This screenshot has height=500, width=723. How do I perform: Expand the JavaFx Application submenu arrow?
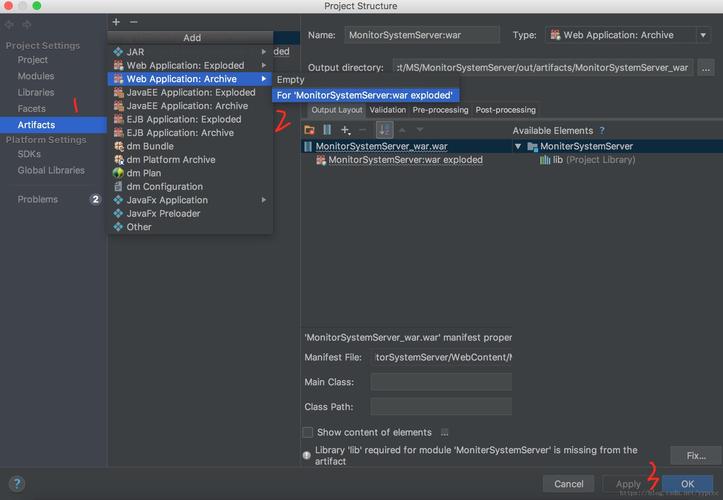264,200
